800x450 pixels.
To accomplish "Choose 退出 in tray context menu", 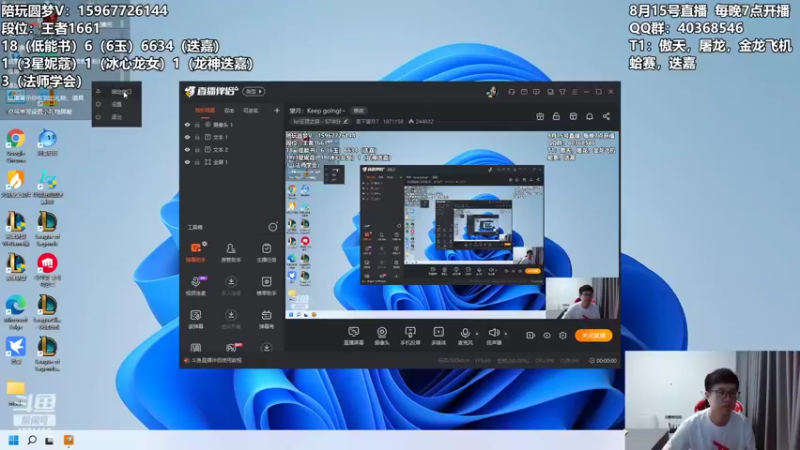I will (x=116, y=117).
